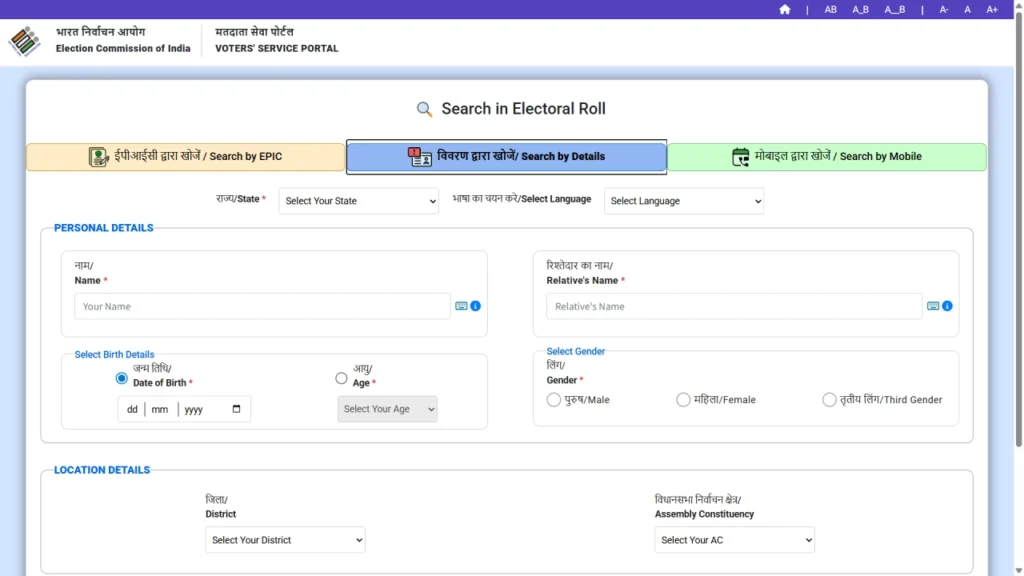The width and height of the screenshot is (1024, 576).
Task: Select the Date of Birth radio button
Action: tap(121, 378)
